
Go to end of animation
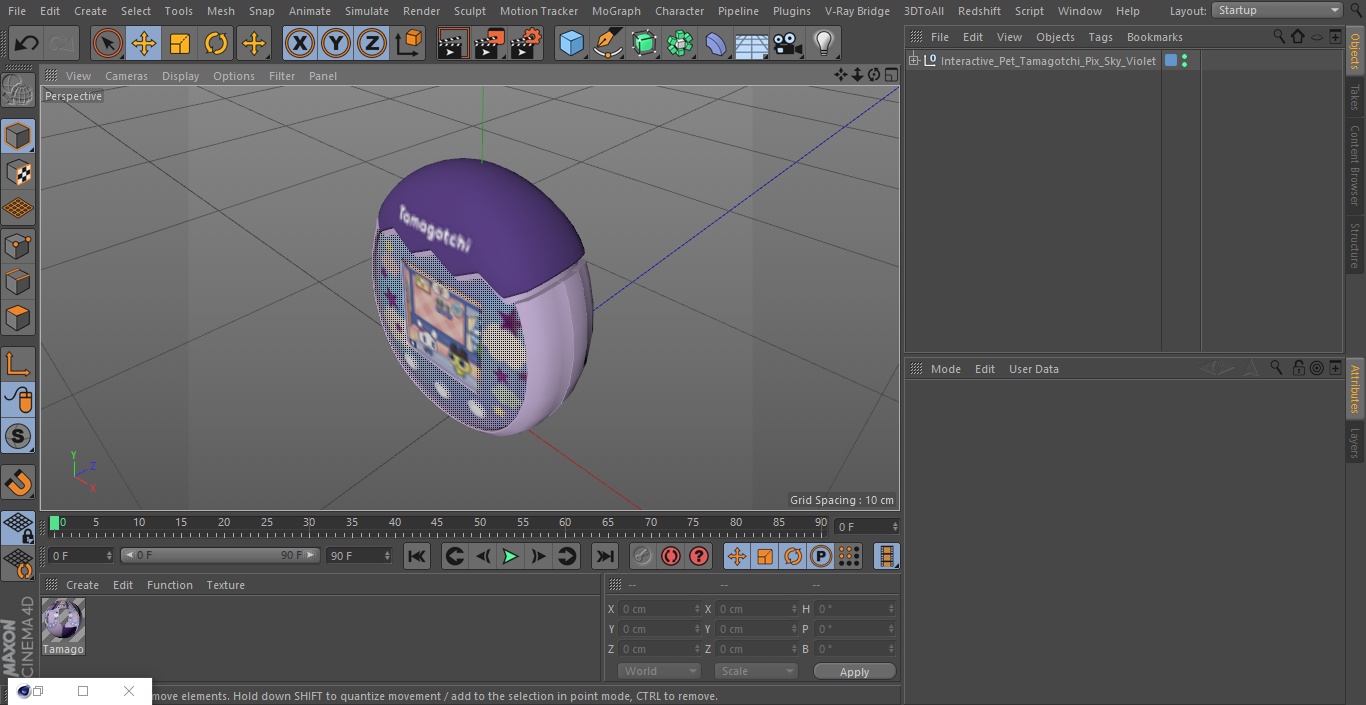(605, 556)
